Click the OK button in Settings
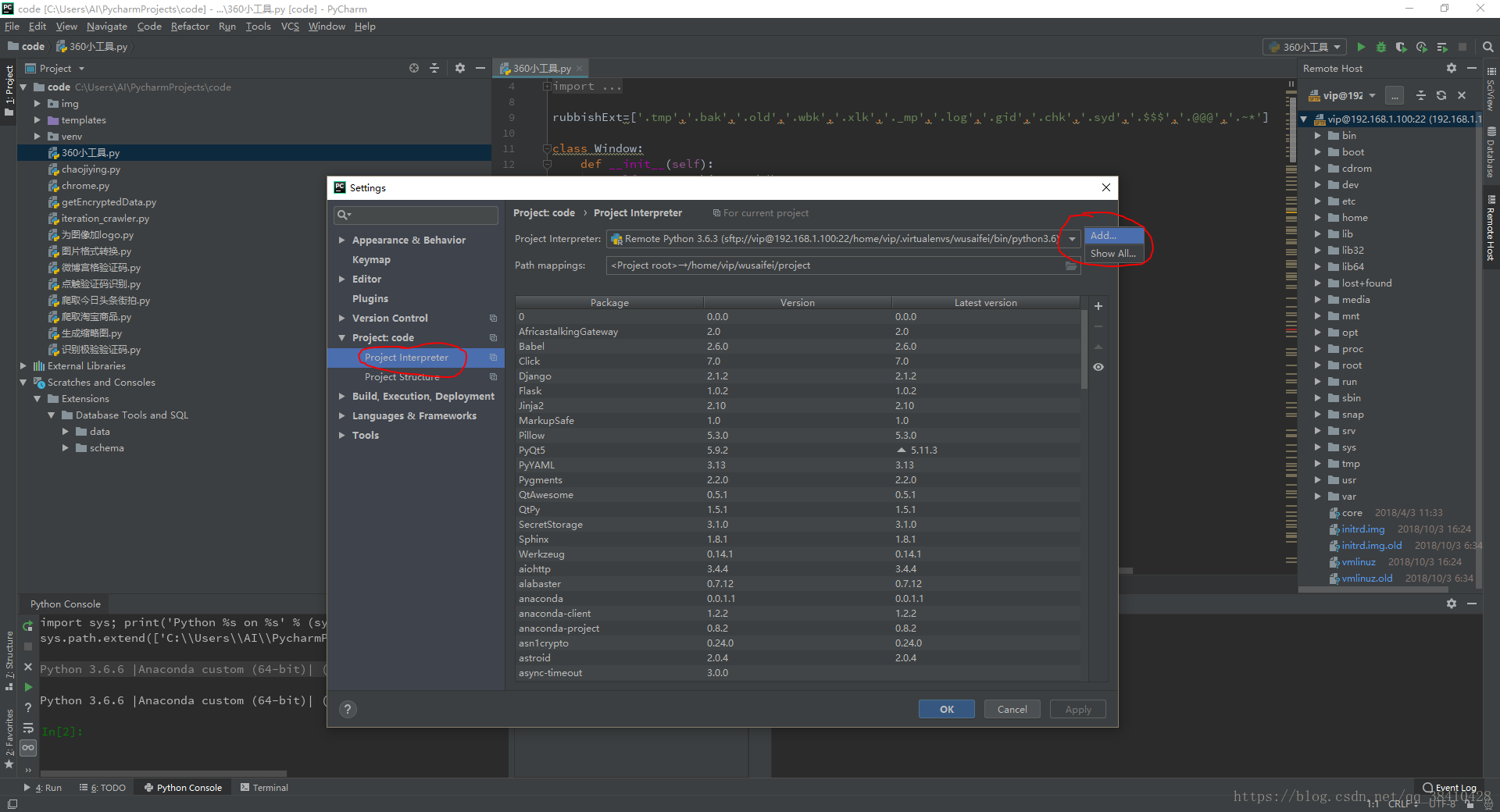 click(x=946, y=710)
